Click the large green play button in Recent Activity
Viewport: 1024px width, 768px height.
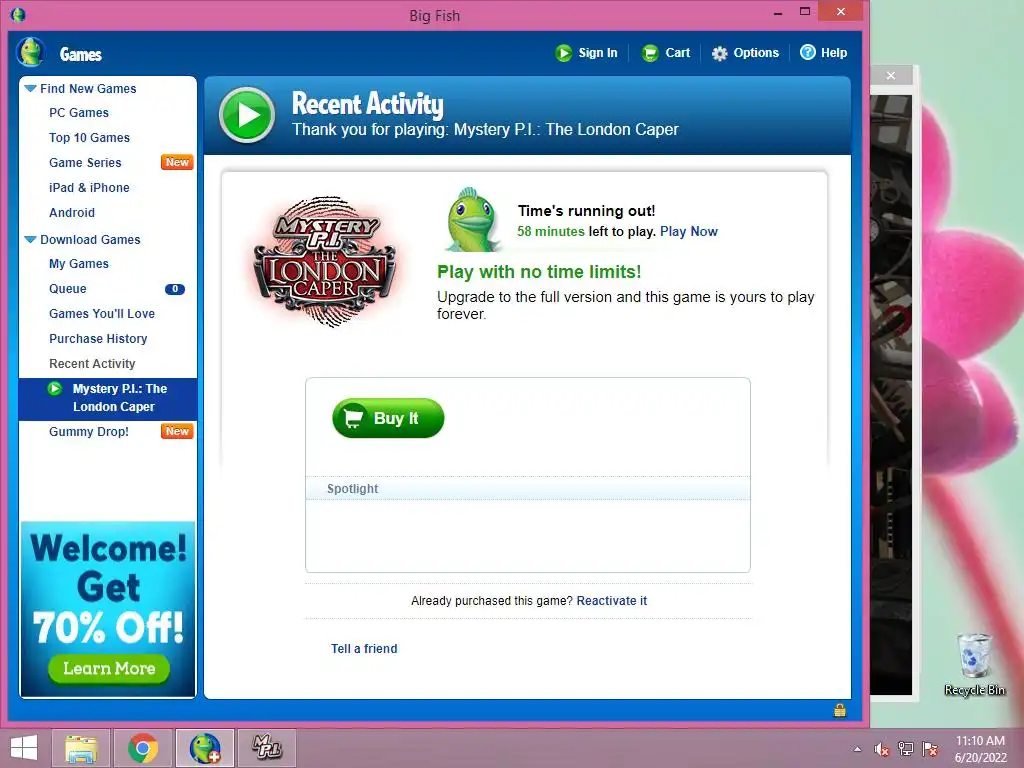[247, 115]
